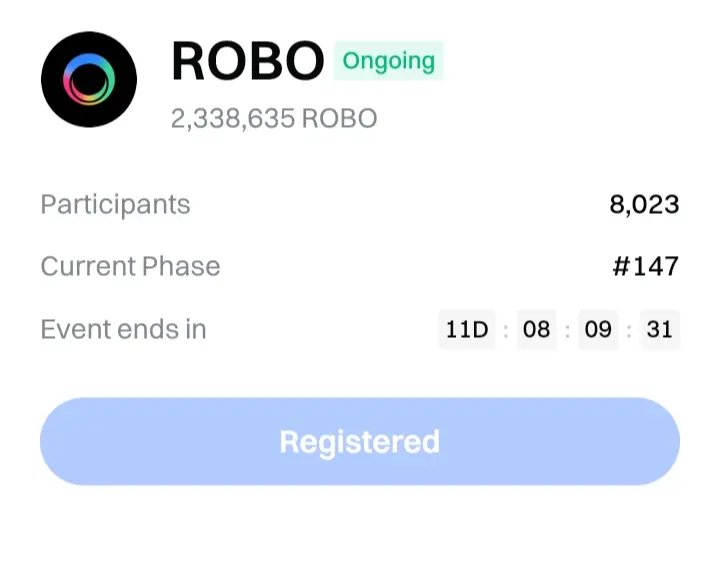Open phase #147 value
The height and width of the screenshot is (561, 719).
tap(645, 267)
